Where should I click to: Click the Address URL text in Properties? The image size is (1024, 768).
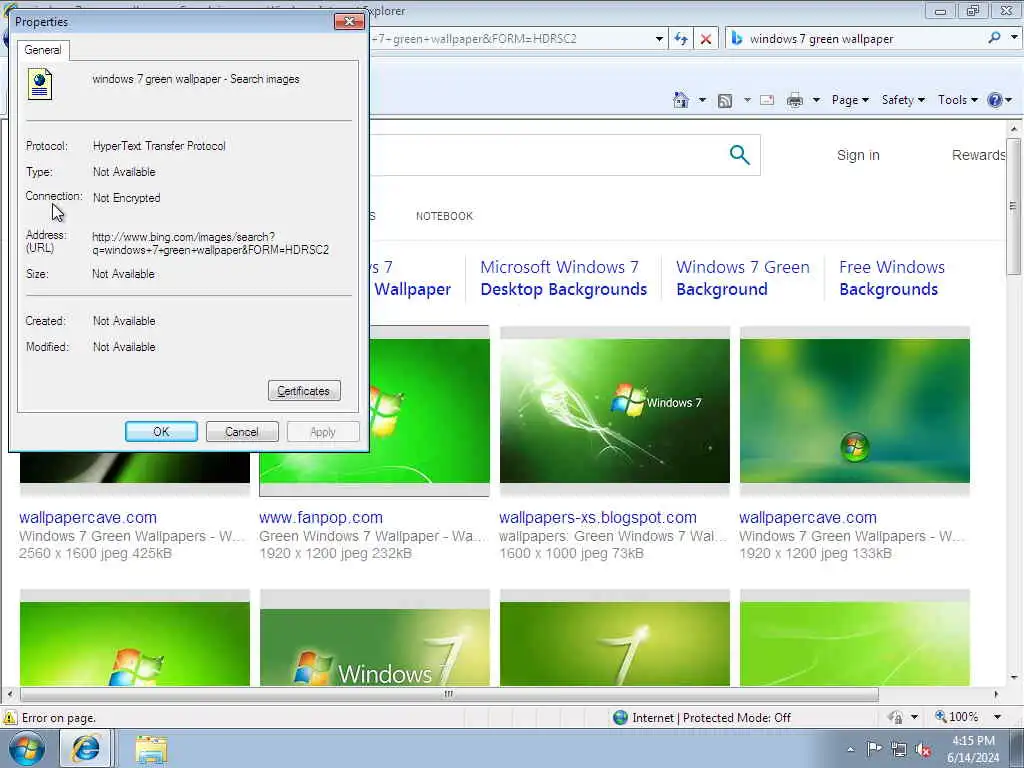210,244
